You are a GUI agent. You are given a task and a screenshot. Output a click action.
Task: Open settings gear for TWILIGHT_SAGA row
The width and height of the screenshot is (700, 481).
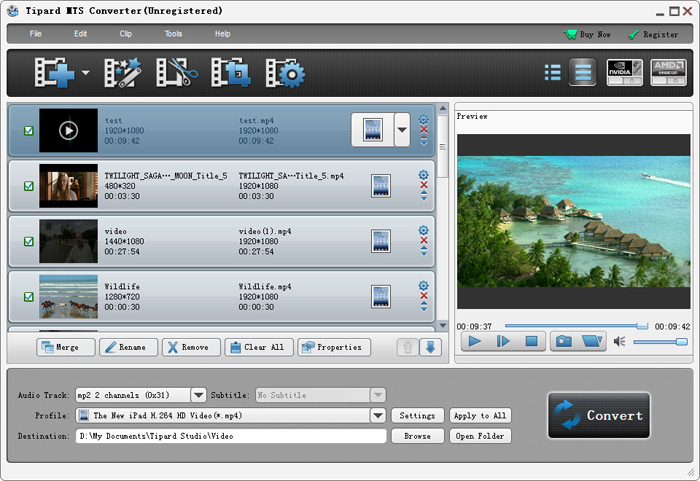424,175
